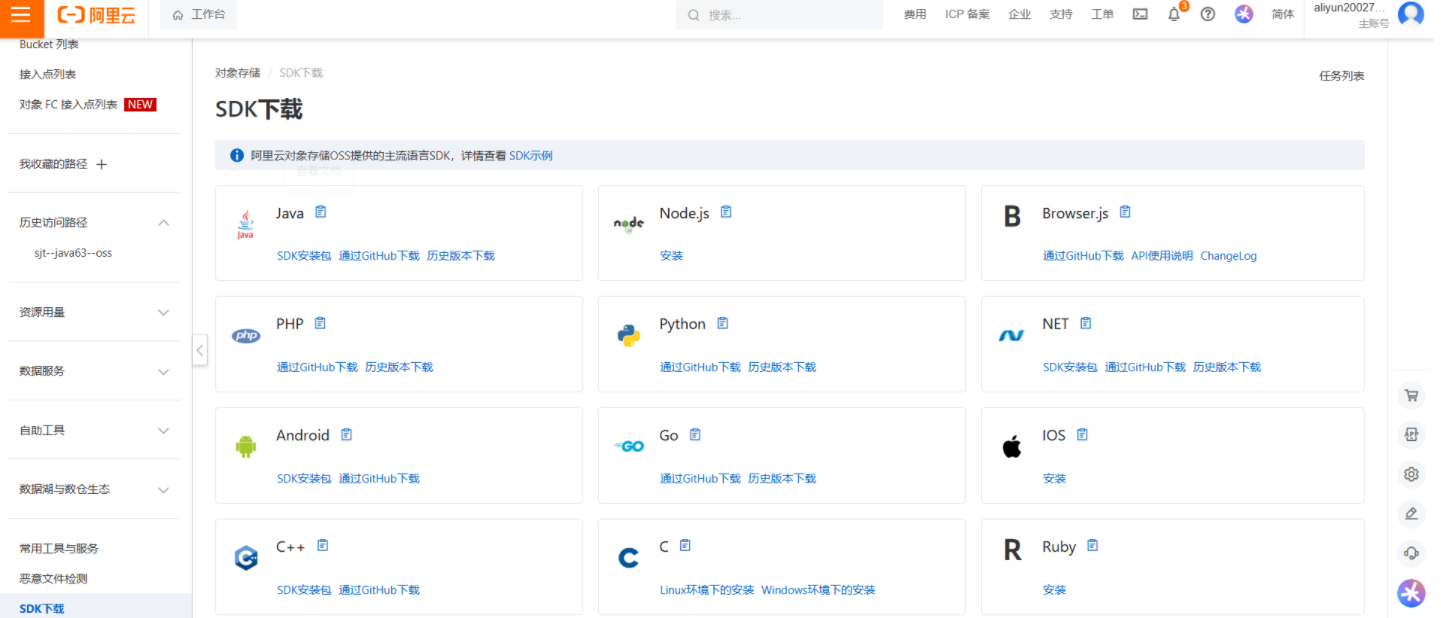The width and height of the screenshot is (1441, 618).
Task: Open the 工作台 workbench button
Action: point(199,15)
